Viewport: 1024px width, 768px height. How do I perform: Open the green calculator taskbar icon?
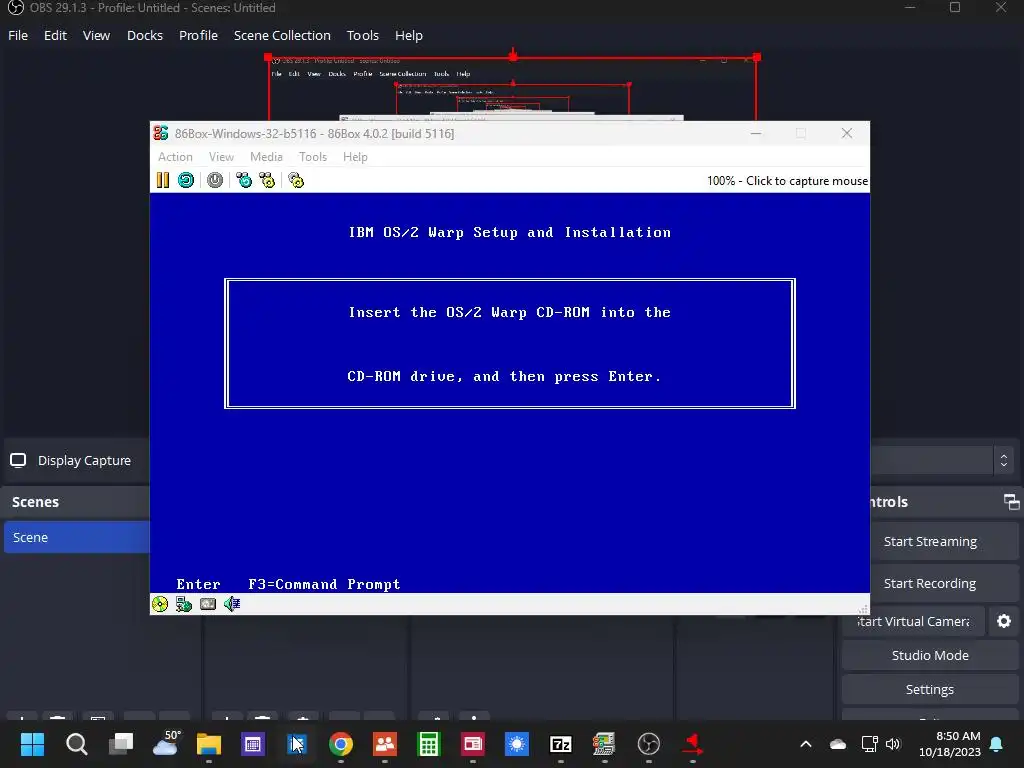(428, 744)
